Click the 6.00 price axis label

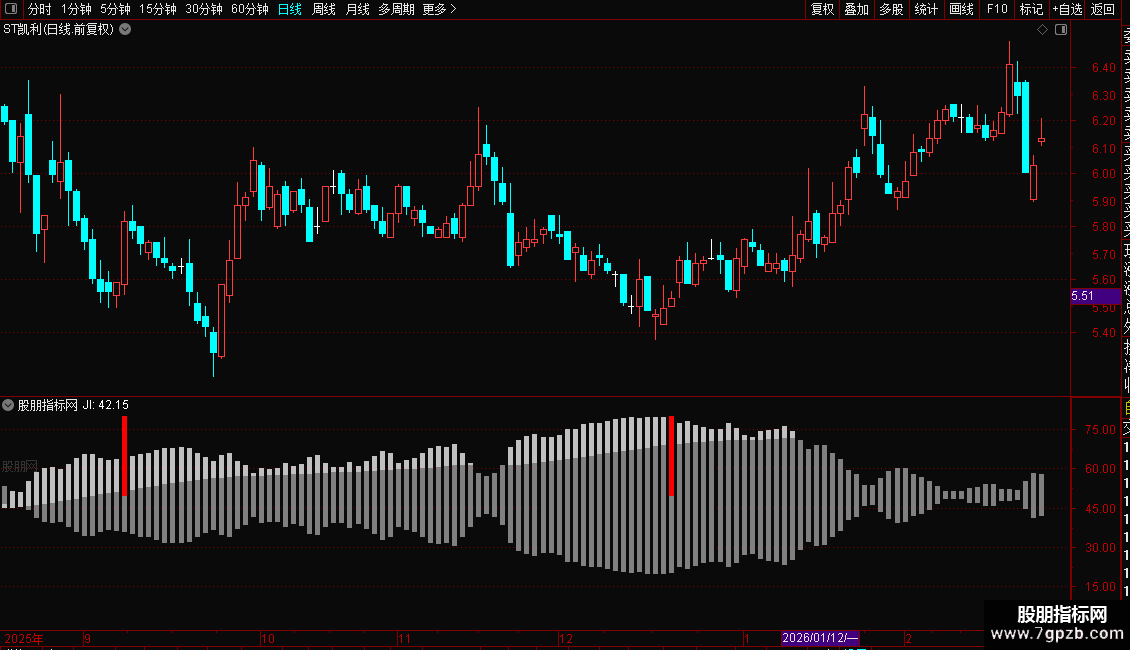tap(1103, 174)
